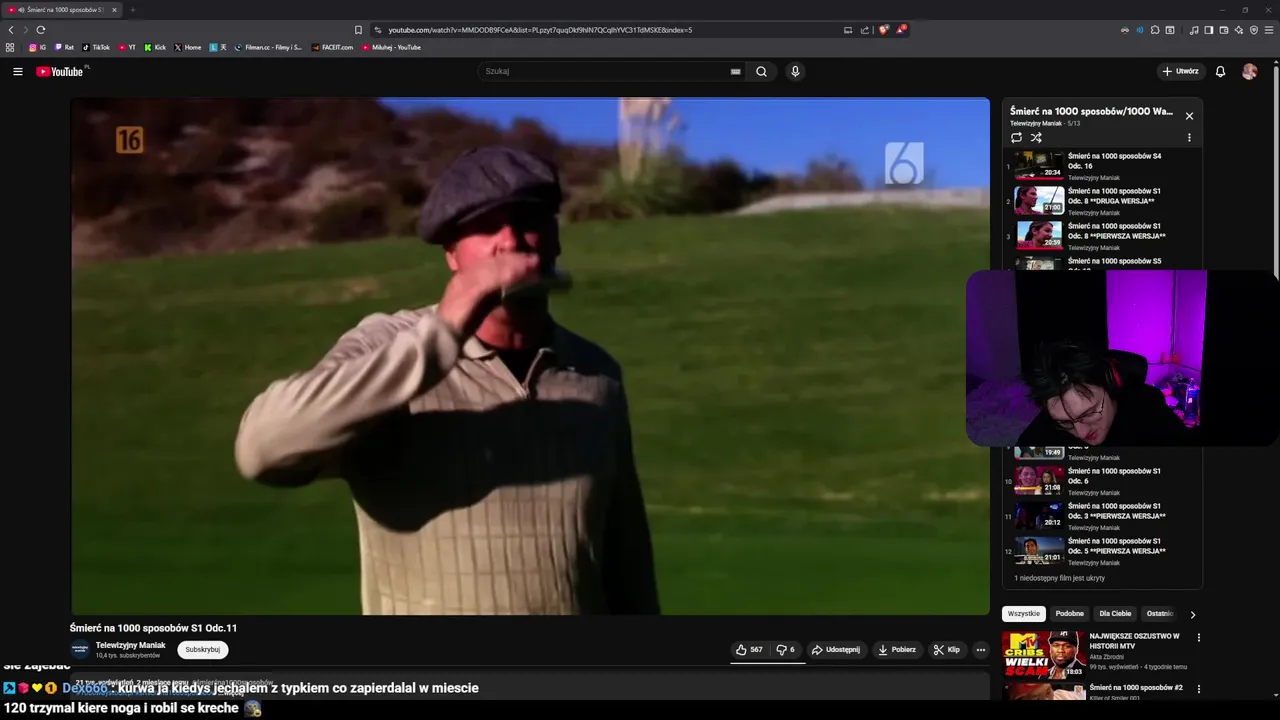This screenshot has width=1280, height=720.
Task: Subscribe with the Subskrybuj button
Action: coord(202,649)
